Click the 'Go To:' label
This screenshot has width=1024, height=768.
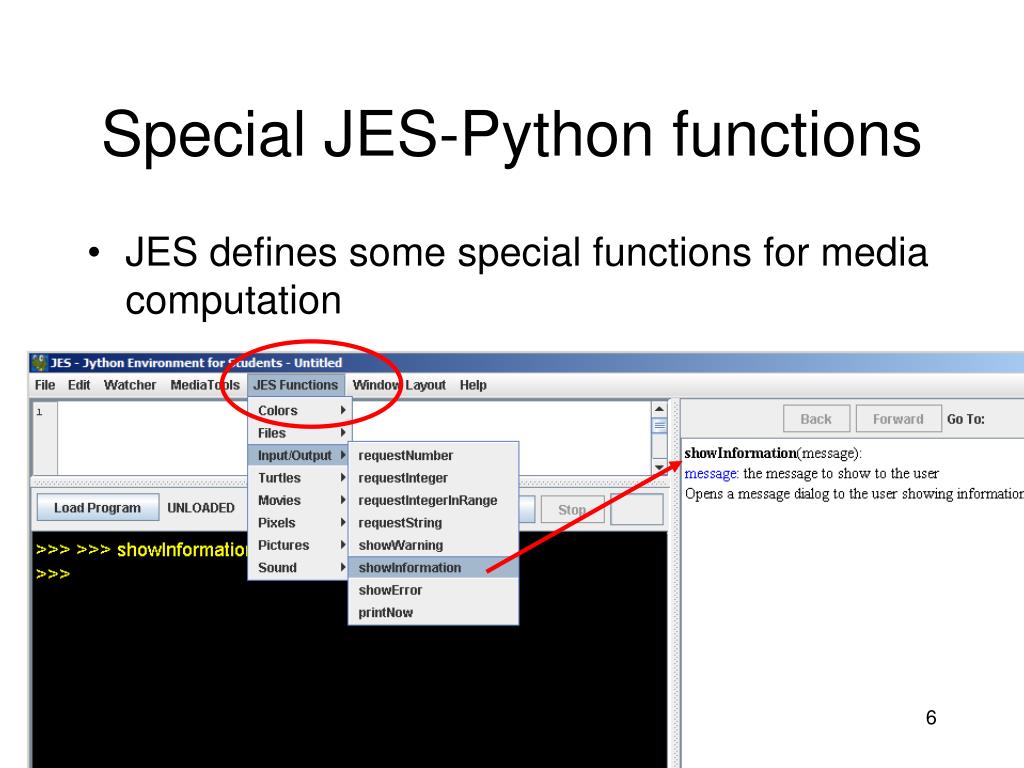(x=966, y=419)
